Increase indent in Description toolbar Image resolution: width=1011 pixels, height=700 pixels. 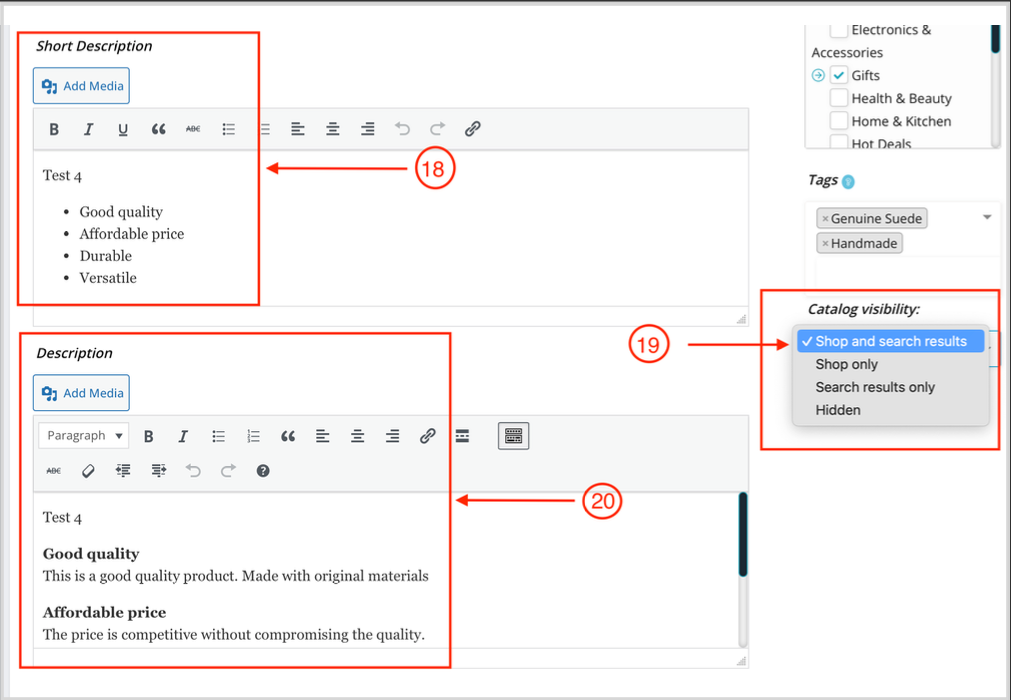[158, 471]
